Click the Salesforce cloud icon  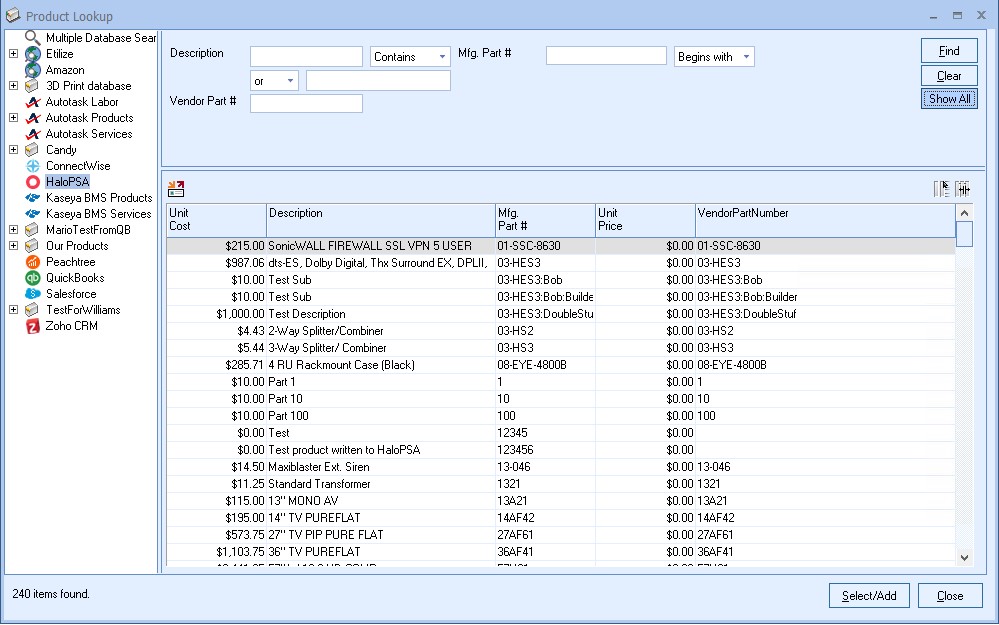pyautogui.click(x=33, y=294)
